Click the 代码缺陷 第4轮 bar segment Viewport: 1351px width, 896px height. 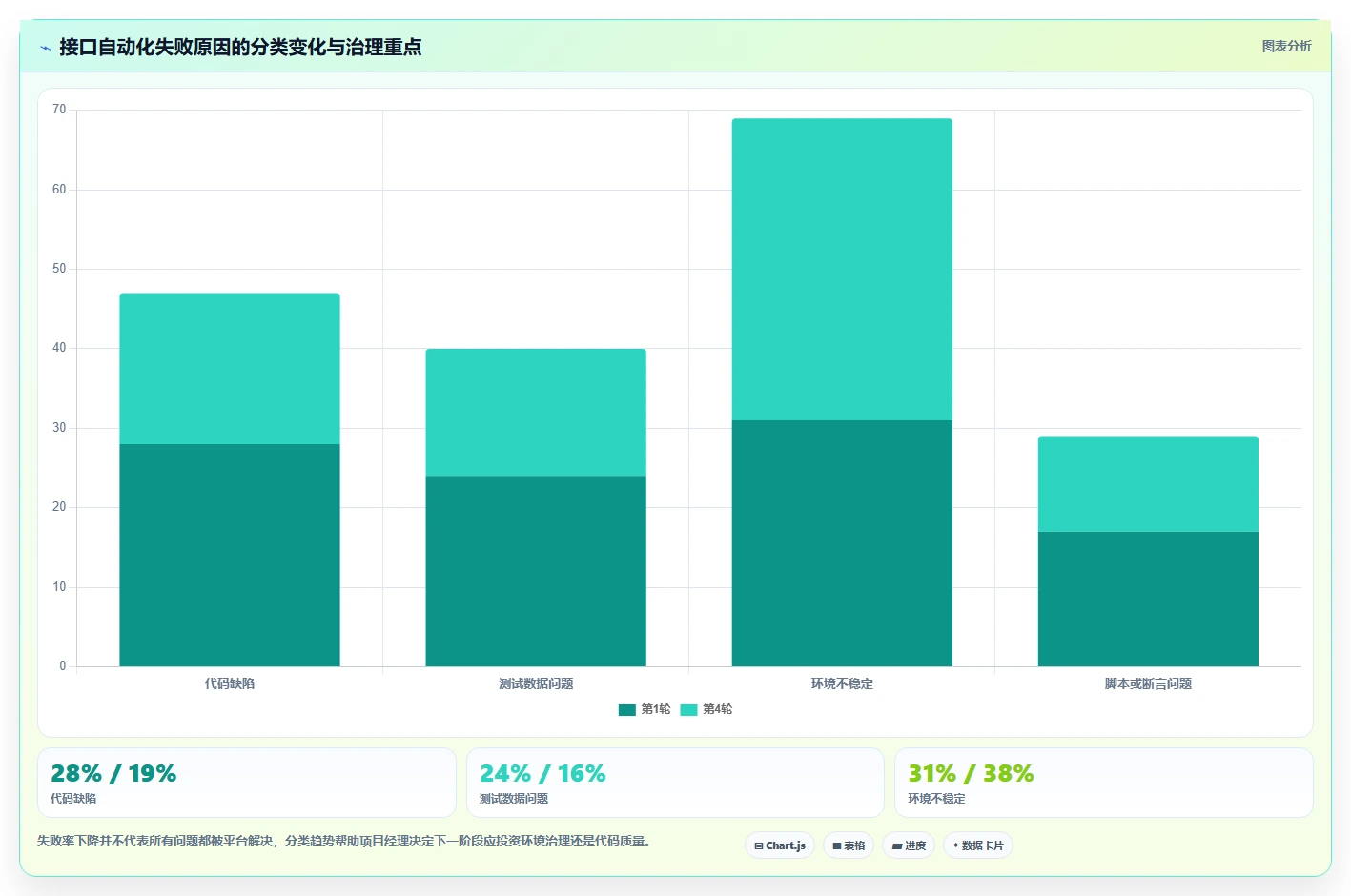tap(230, 369)
